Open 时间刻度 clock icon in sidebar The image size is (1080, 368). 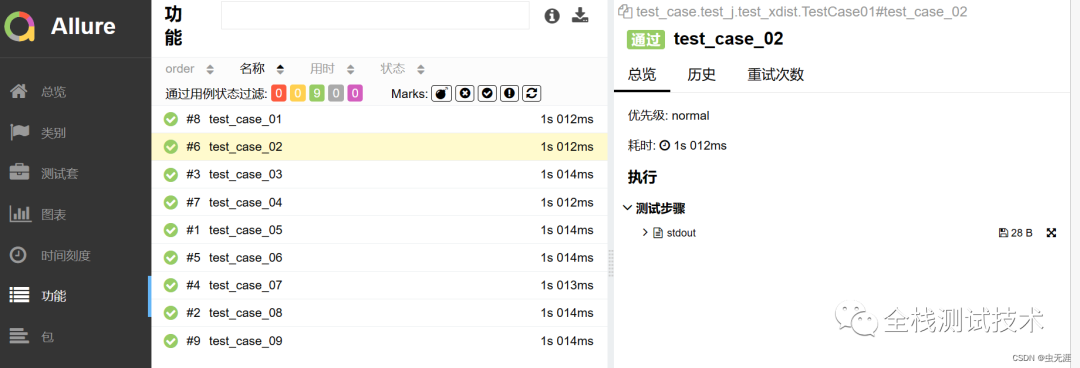click(x=19, y=255)
